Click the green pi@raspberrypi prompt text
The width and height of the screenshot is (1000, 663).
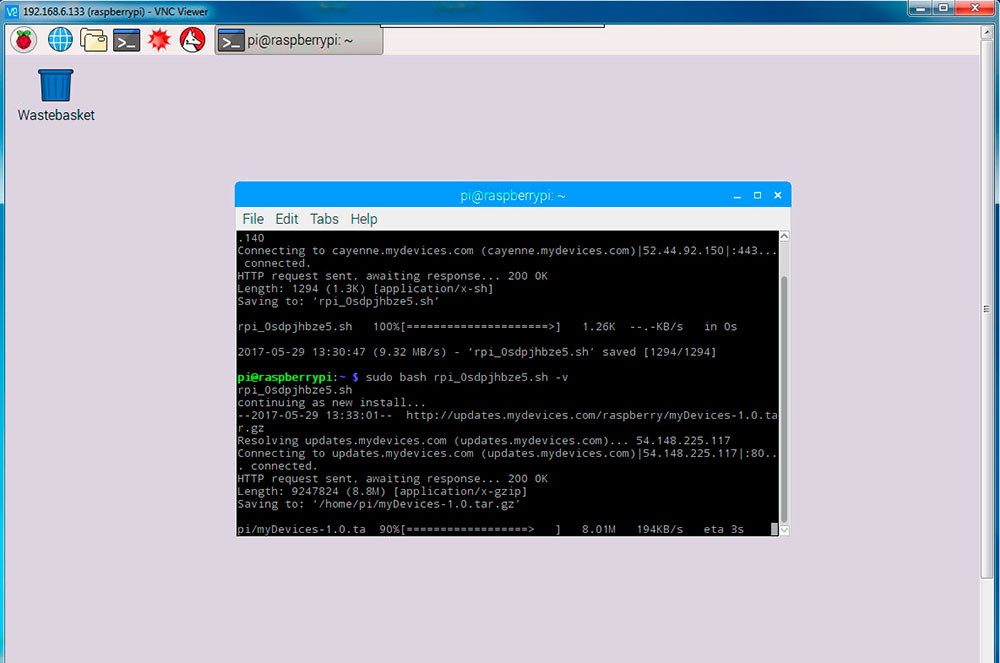pos(285,377)
